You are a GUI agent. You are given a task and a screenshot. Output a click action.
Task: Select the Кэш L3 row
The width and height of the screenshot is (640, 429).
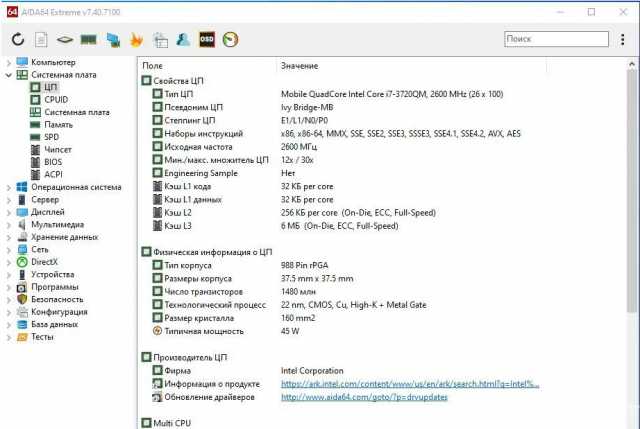276,226
